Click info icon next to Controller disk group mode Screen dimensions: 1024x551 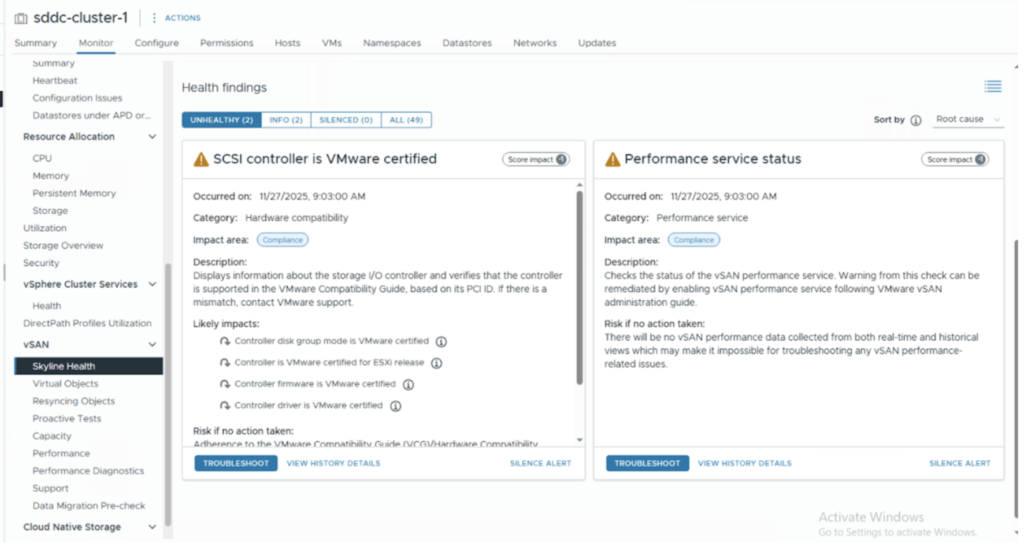pos(441,341)
